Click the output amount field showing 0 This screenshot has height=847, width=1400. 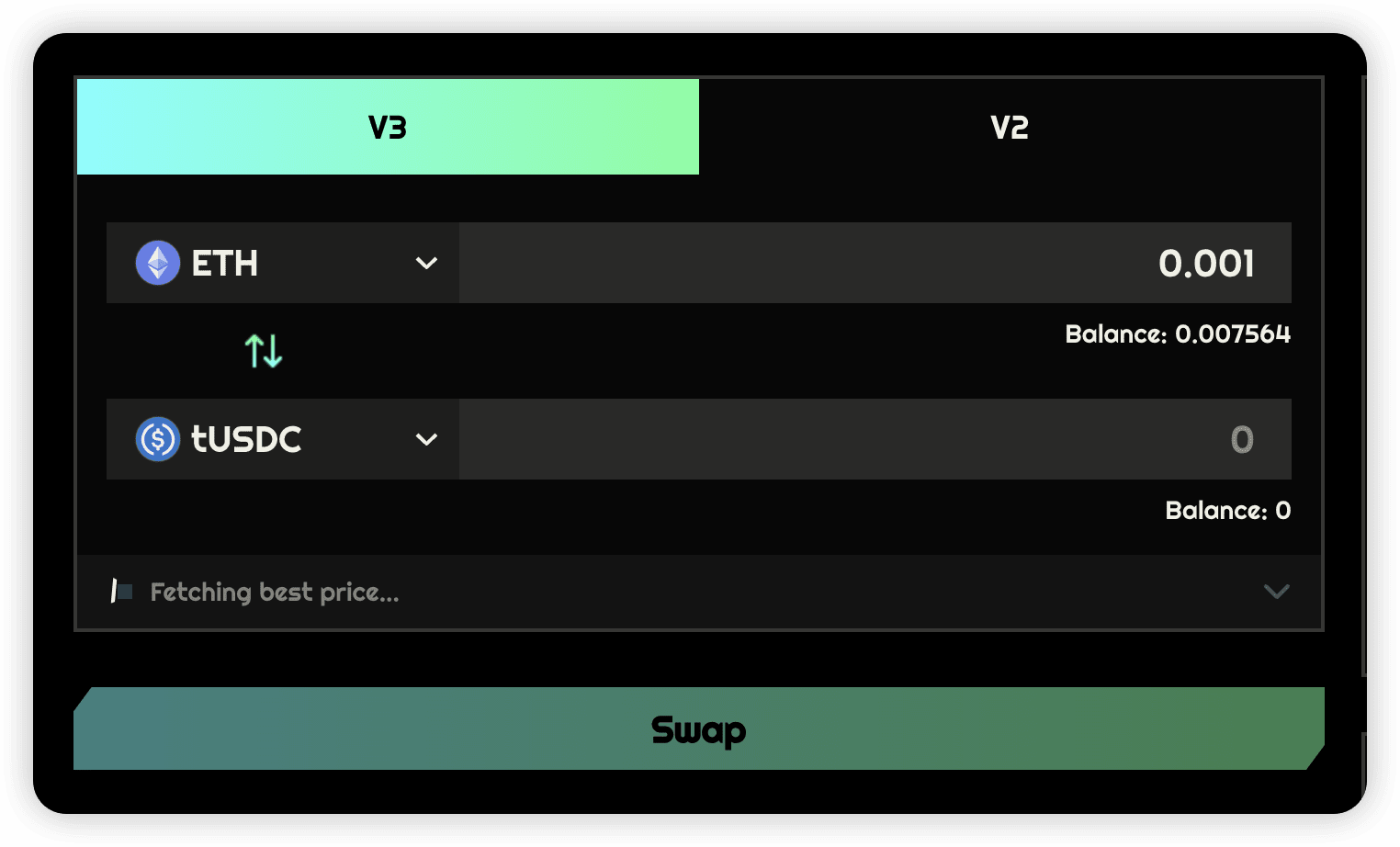tap(873, 439)
